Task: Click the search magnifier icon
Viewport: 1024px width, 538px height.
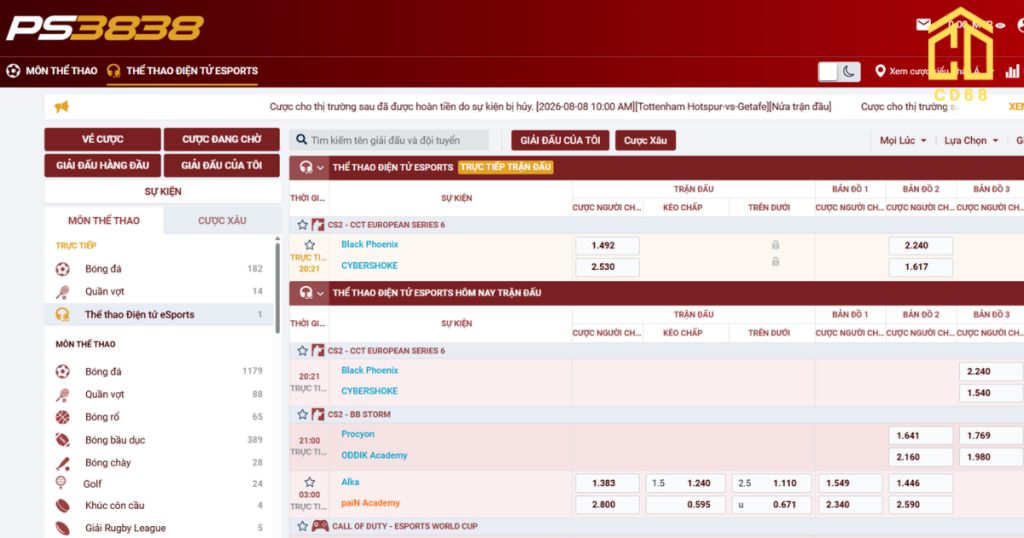Action: [301, 140]
